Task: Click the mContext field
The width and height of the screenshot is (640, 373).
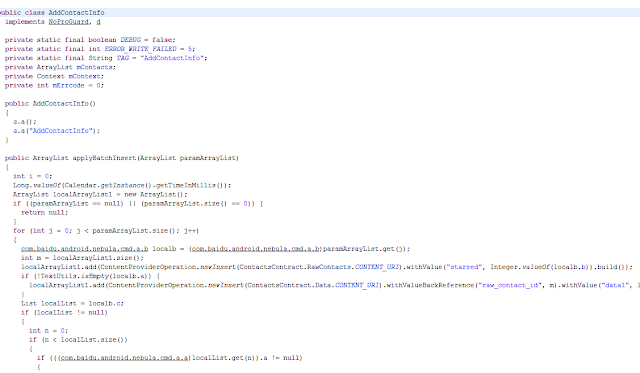Action: click(85, 76)
